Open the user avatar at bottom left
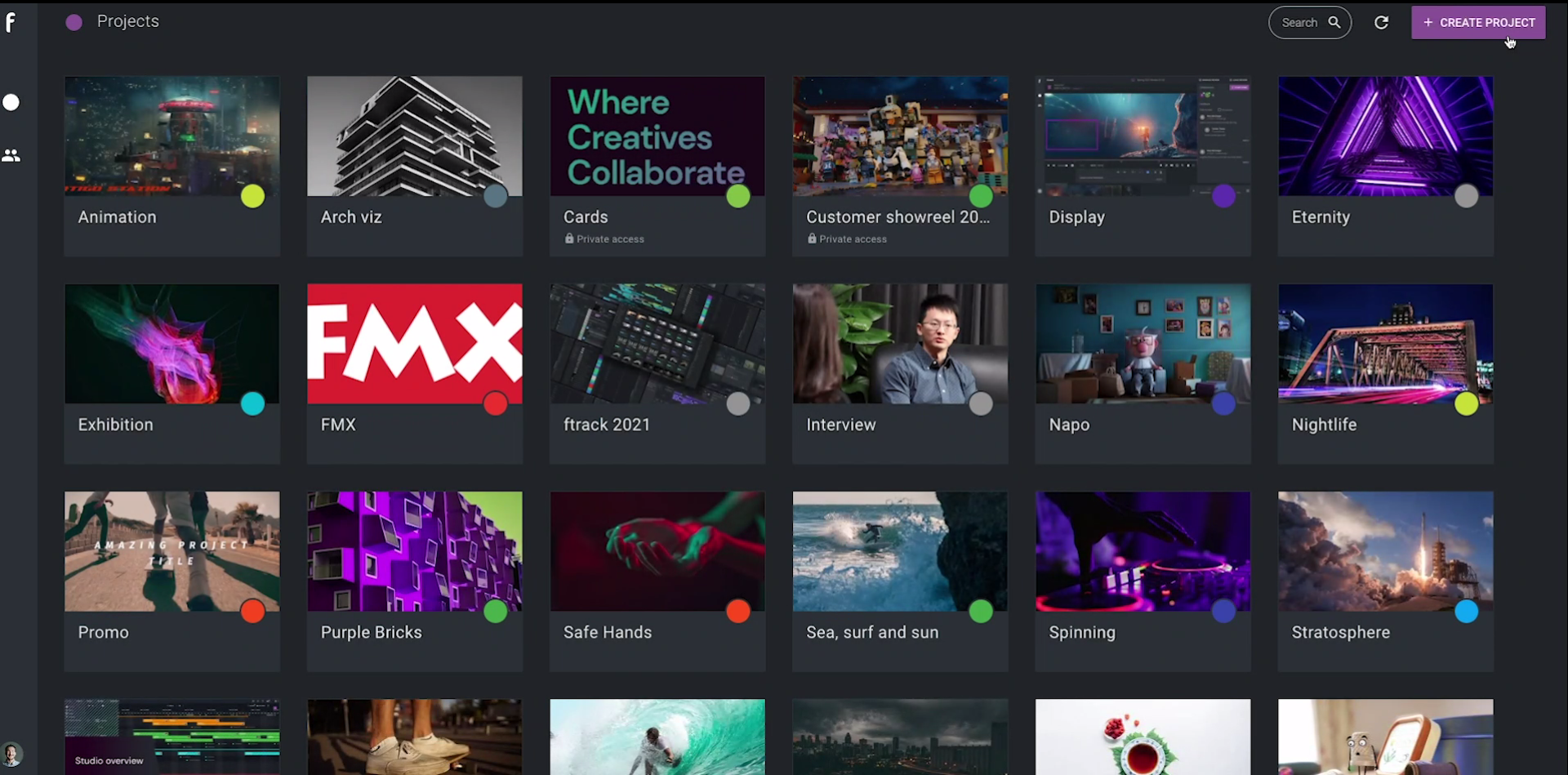The image size is (1568, 775). pyautogui.click(x=11, y=754)
